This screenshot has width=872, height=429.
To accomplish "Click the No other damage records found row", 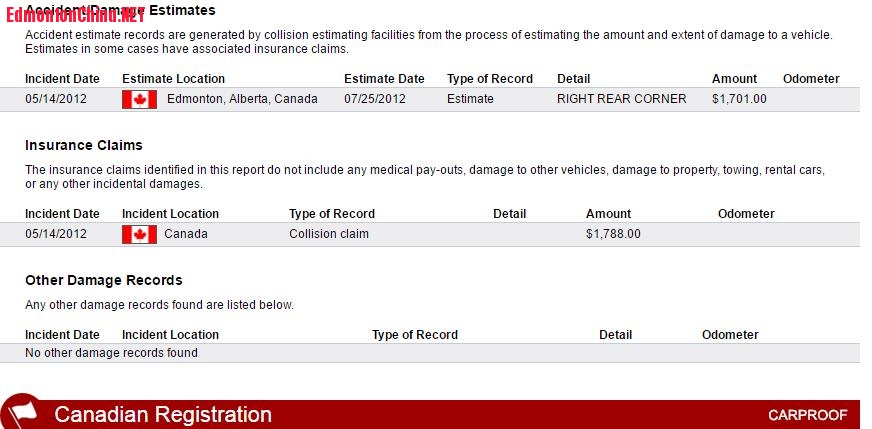I will coord(430,353).
